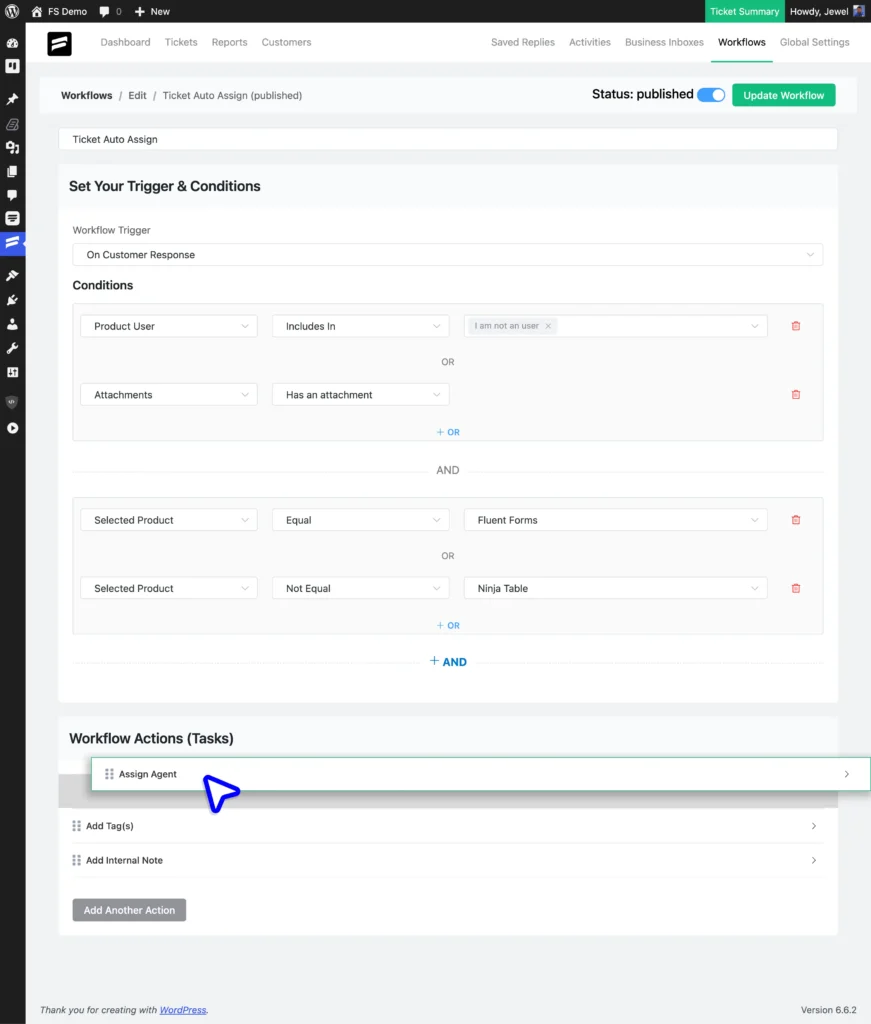Open the WordPress logo menu
The image size is (871, 1024).
[x=12, y=11]
